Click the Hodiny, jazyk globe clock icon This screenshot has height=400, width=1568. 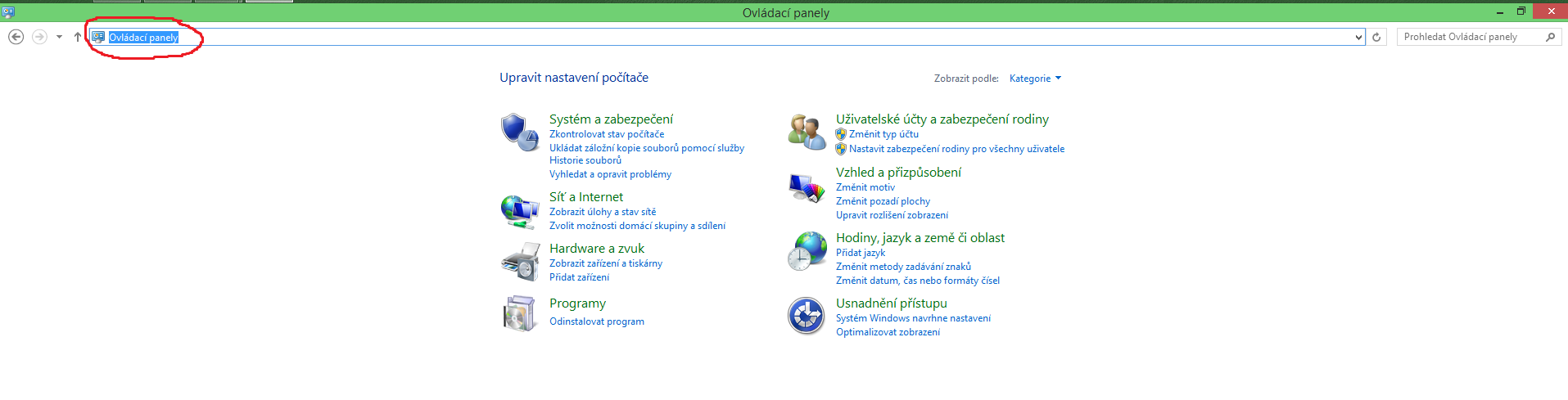[x=807, y=251]
